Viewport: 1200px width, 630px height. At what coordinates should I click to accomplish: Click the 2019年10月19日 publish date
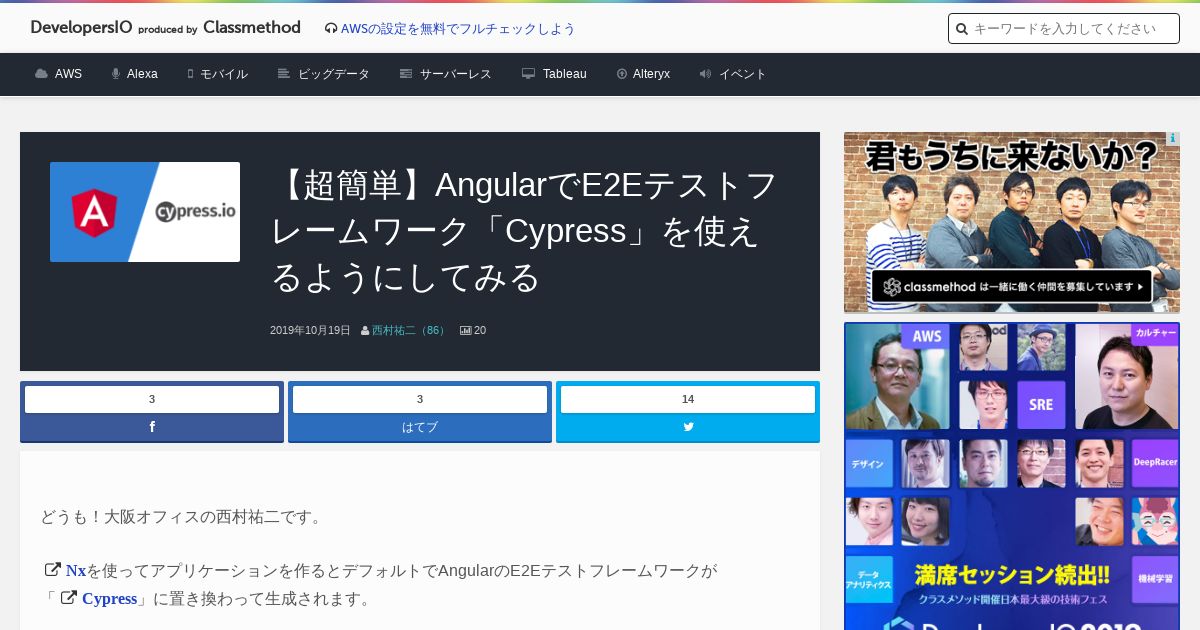[x=310, y=330]
